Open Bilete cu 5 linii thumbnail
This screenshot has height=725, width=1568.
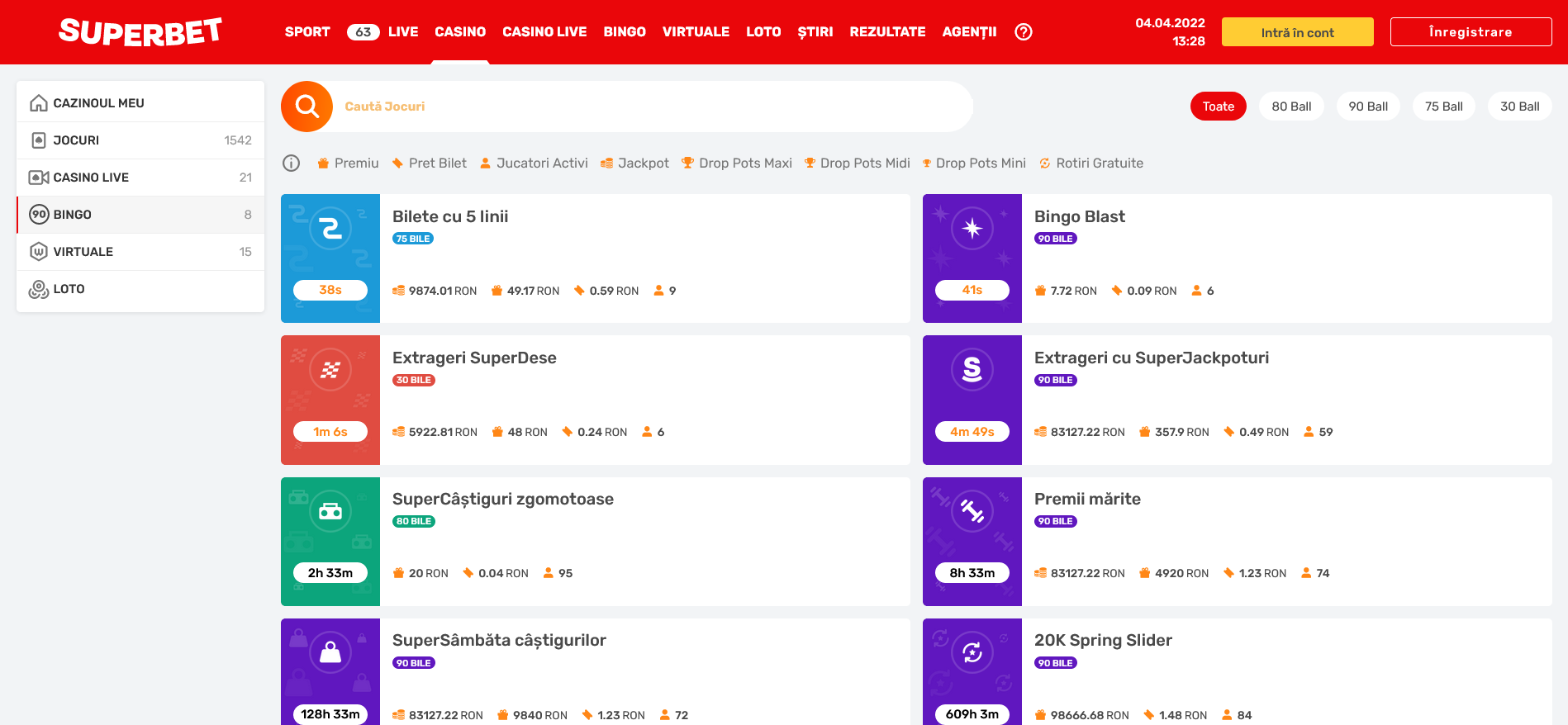(330, 258)
